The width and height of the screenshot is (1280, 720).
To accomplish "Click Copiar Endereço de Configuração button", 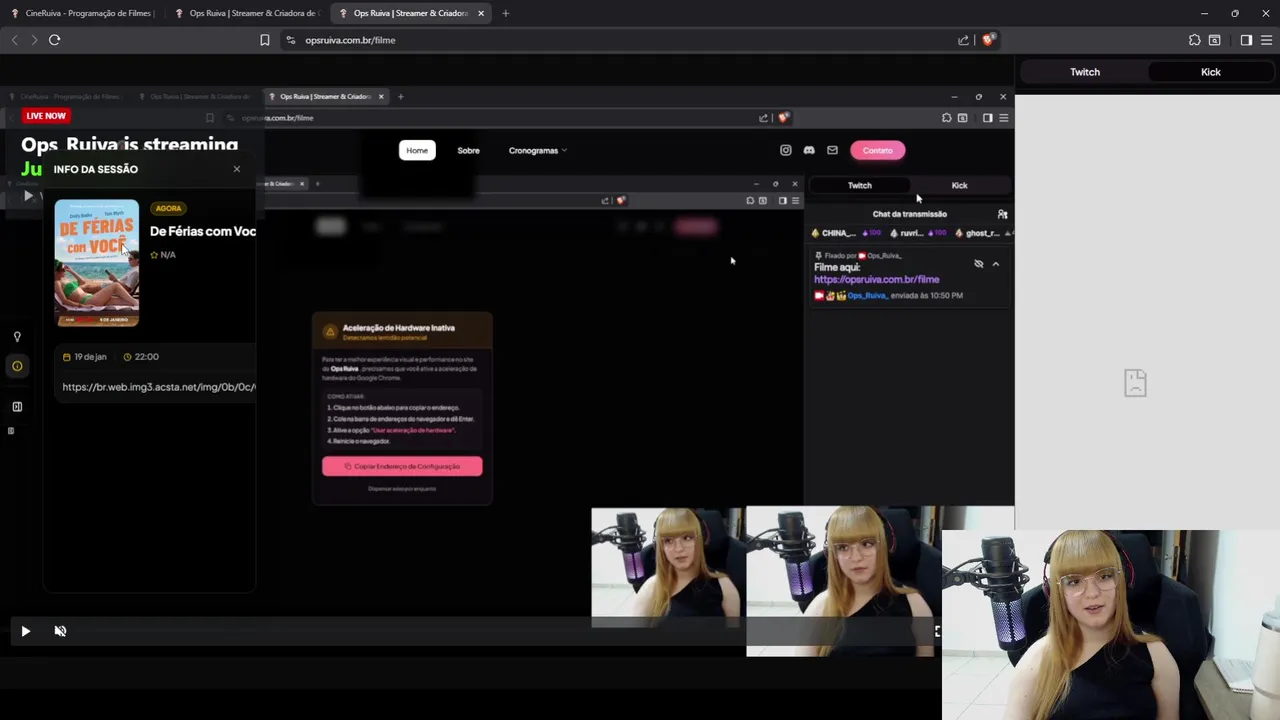I will [402, 466].
